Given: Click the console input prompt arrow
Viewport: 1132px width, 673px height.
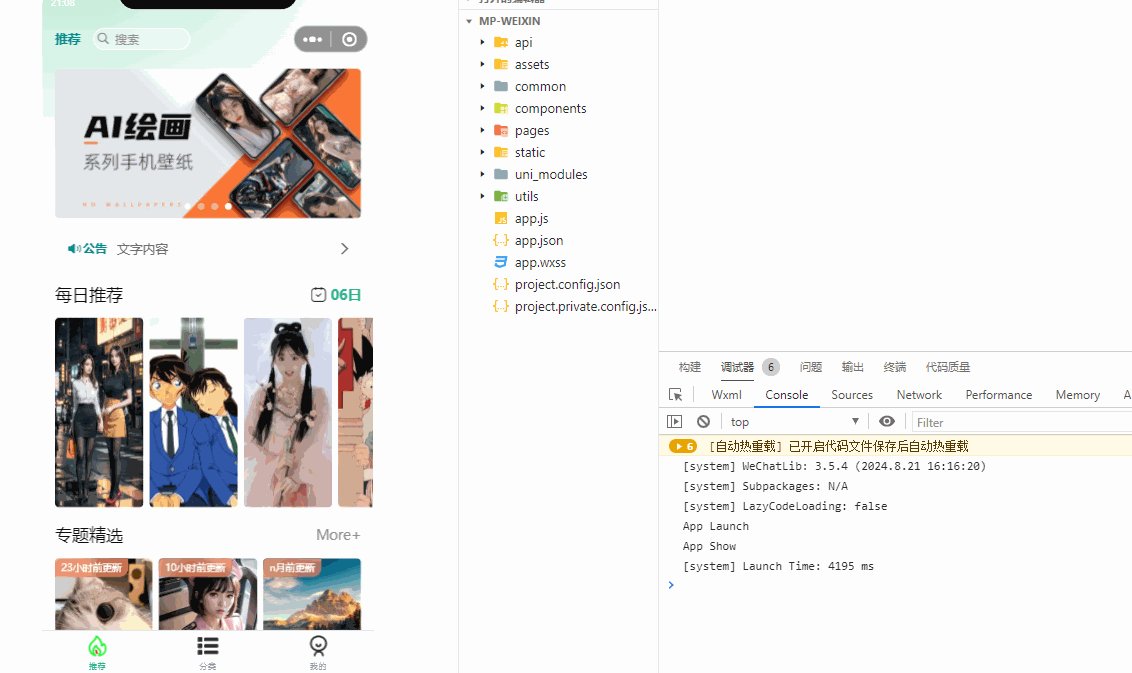Looking at the screenshot, I should [x=671, y=585].
